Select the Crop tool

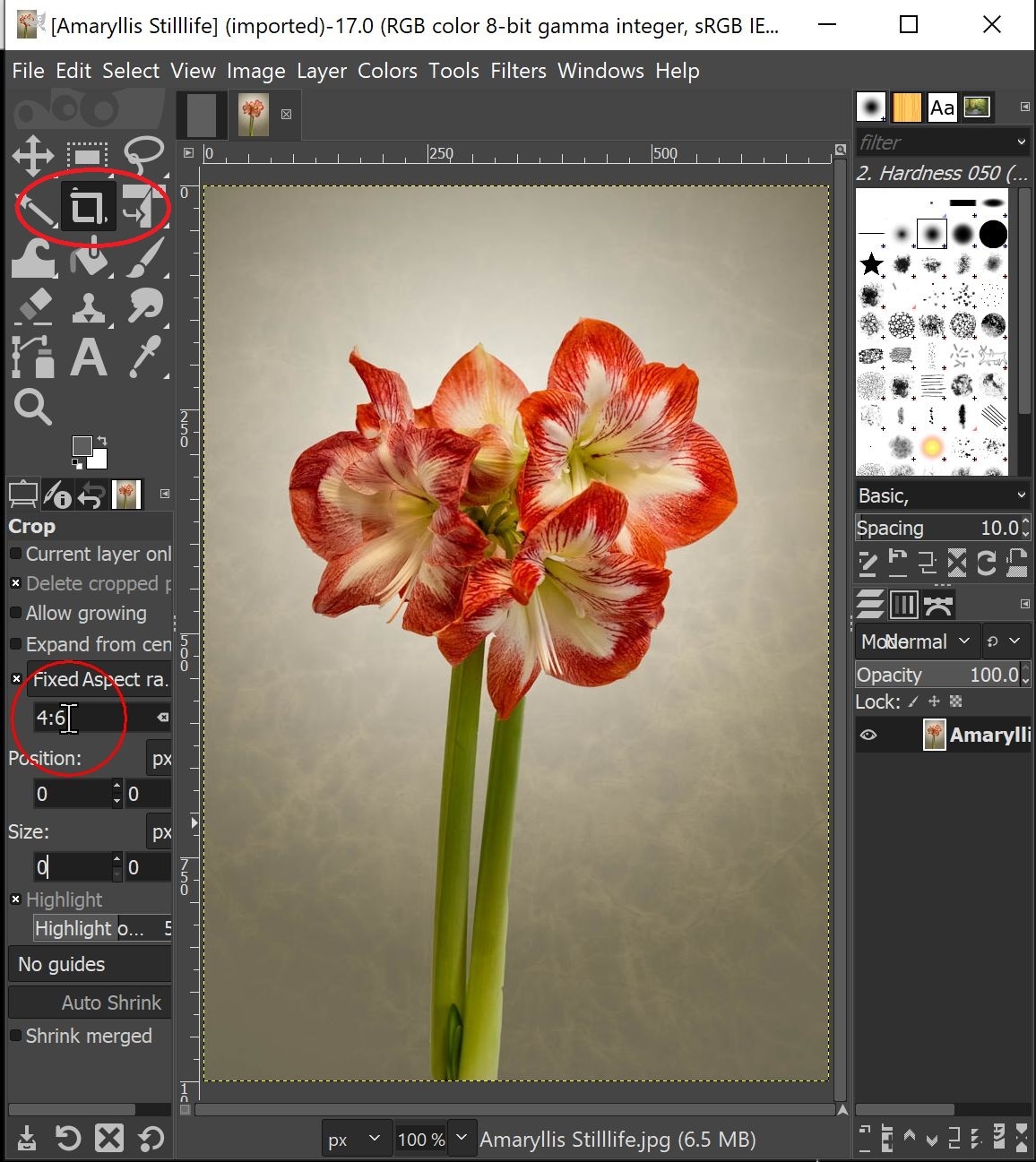[x=87, y=208]
